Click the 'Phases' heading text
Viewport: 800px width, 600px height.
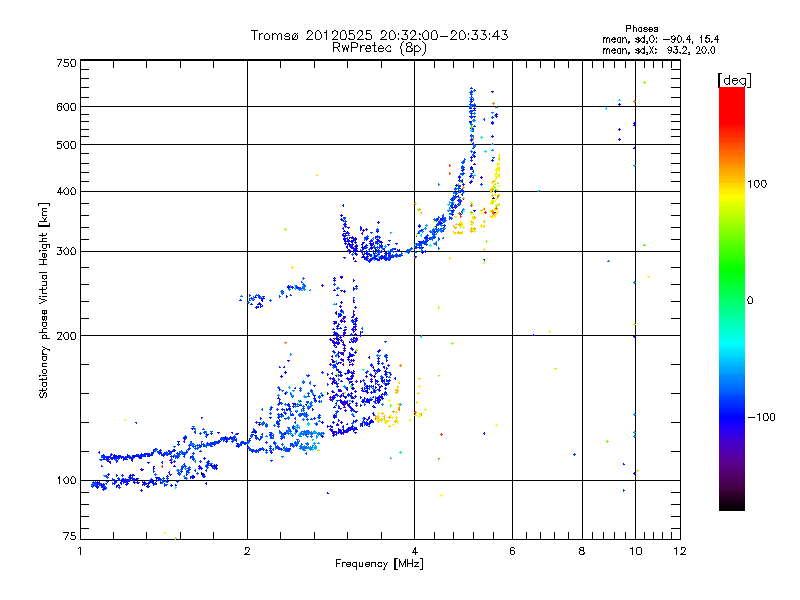641,29
